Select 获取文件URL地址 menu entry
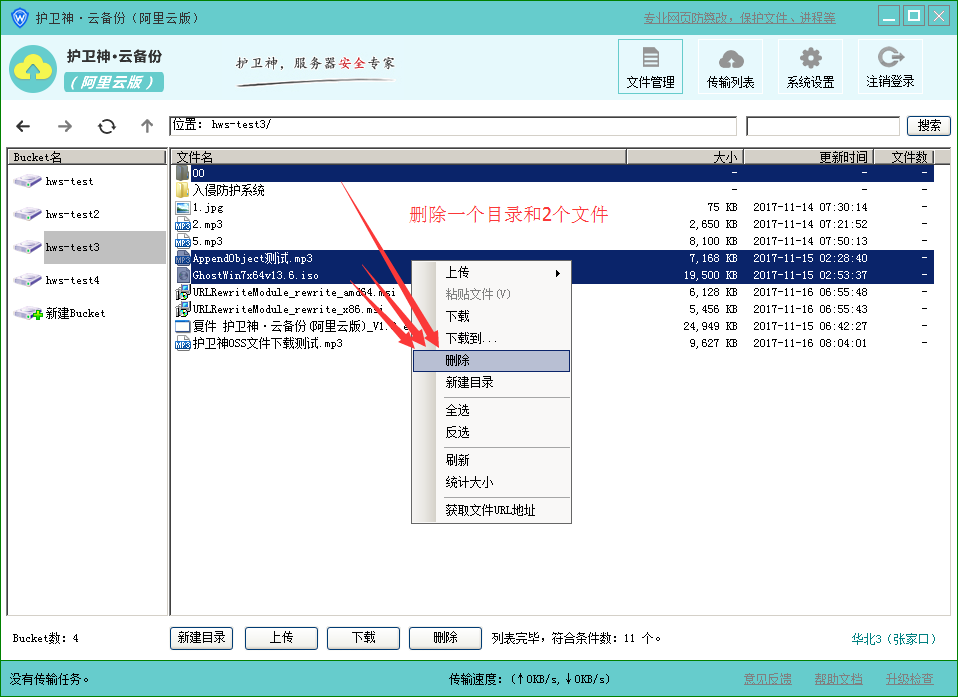Screen dimensions: 958x697 (x=491, y=510)
